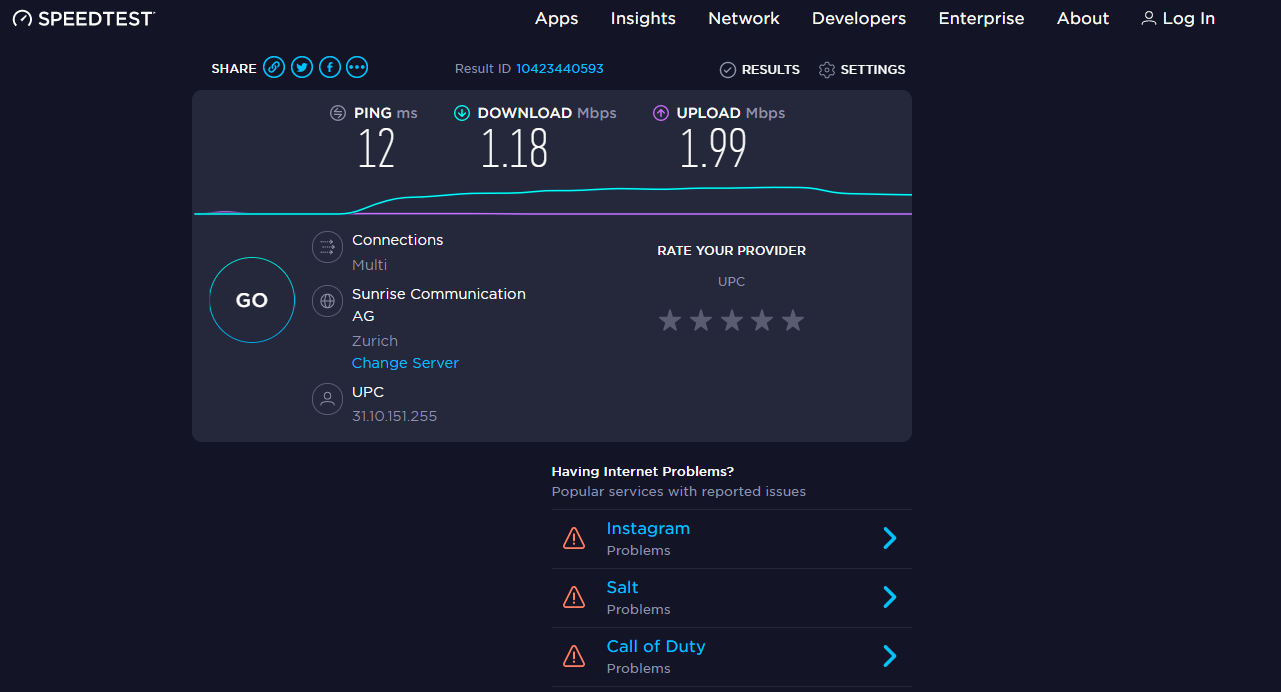1281x692 pixels.
Task: Click the Instagram warning triangle icon
Action: click(574, 539)
